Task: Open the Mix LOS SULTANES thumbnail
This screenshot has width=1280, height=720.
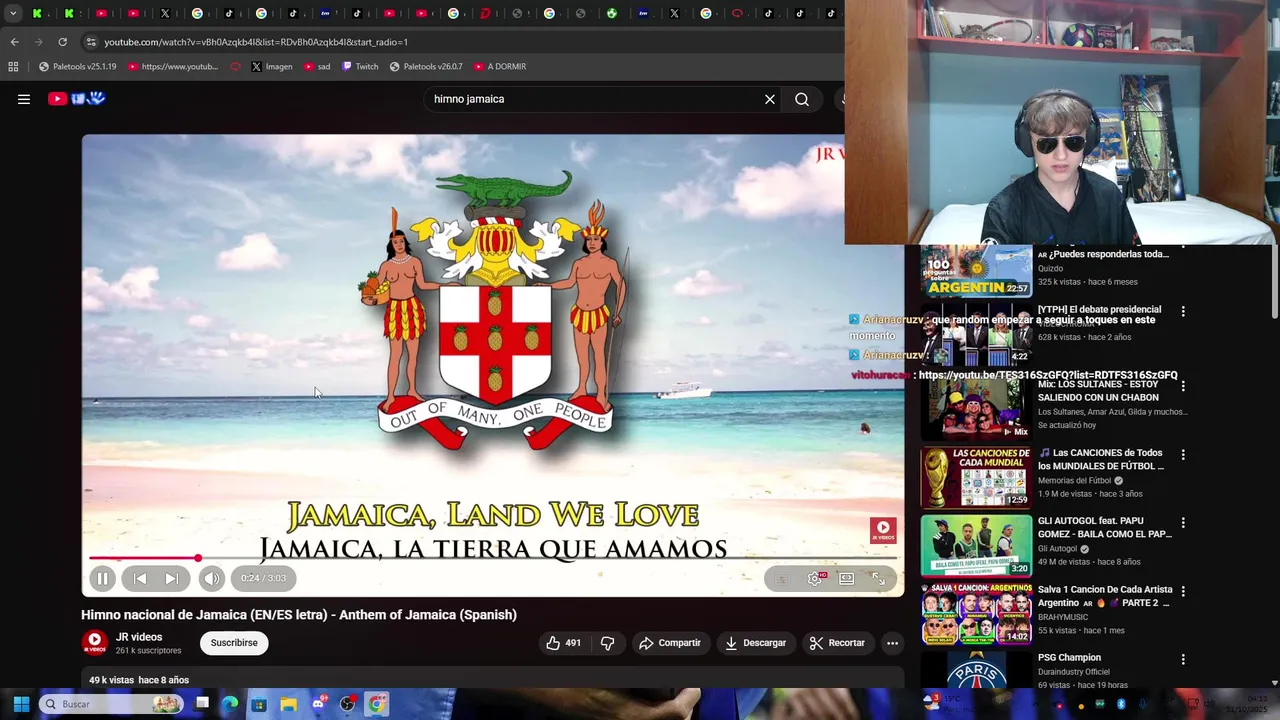Action: [976, 408]
